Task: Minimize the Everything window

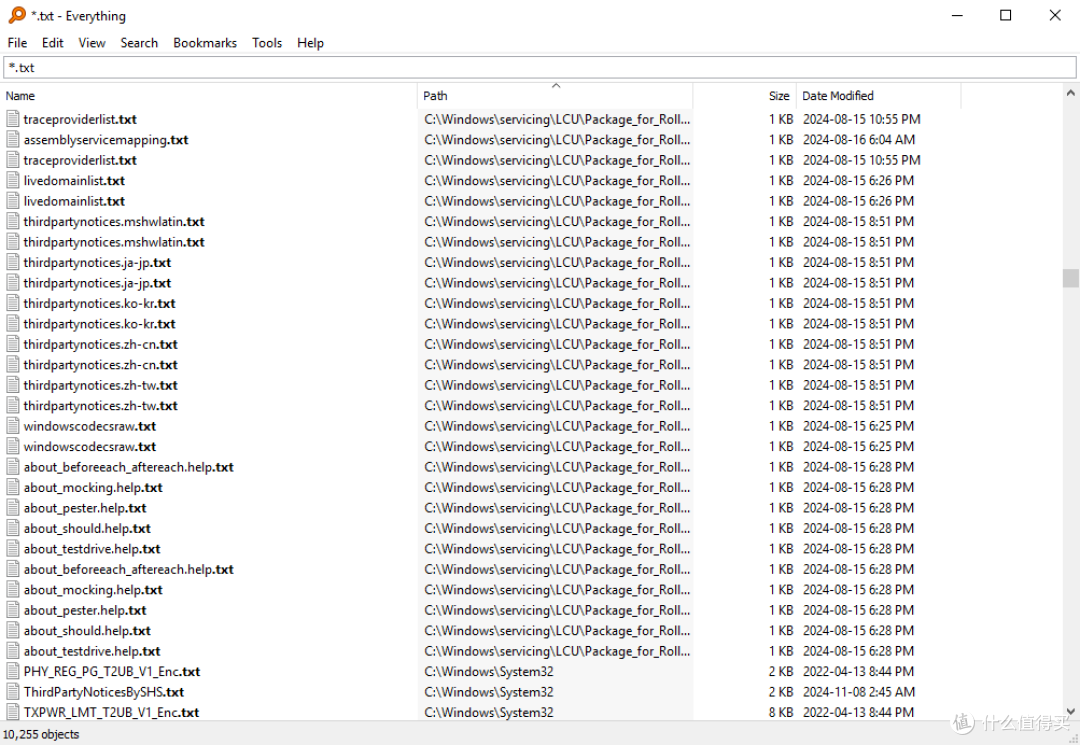Action: (957, 15)
